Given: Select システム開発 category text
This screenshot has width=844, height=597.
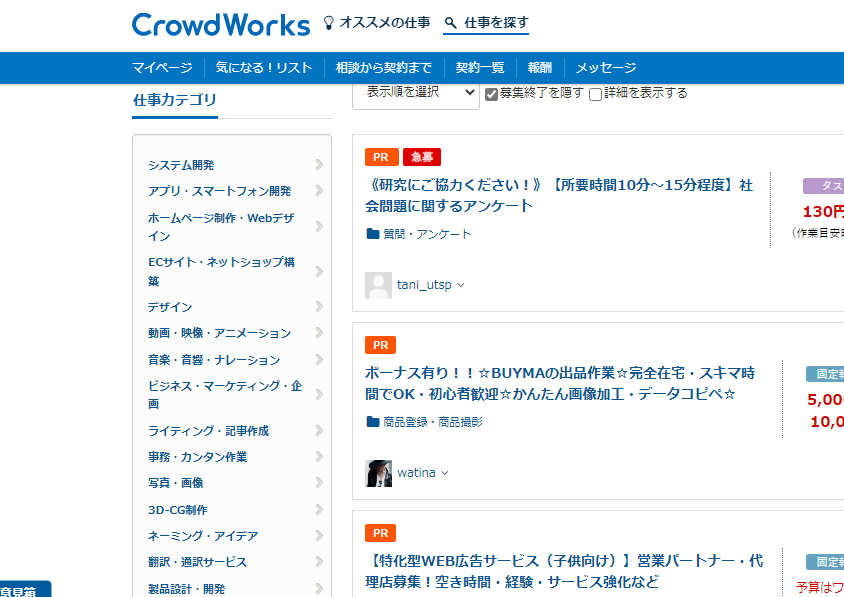Looking at the screenshot, I should [181, 165].
